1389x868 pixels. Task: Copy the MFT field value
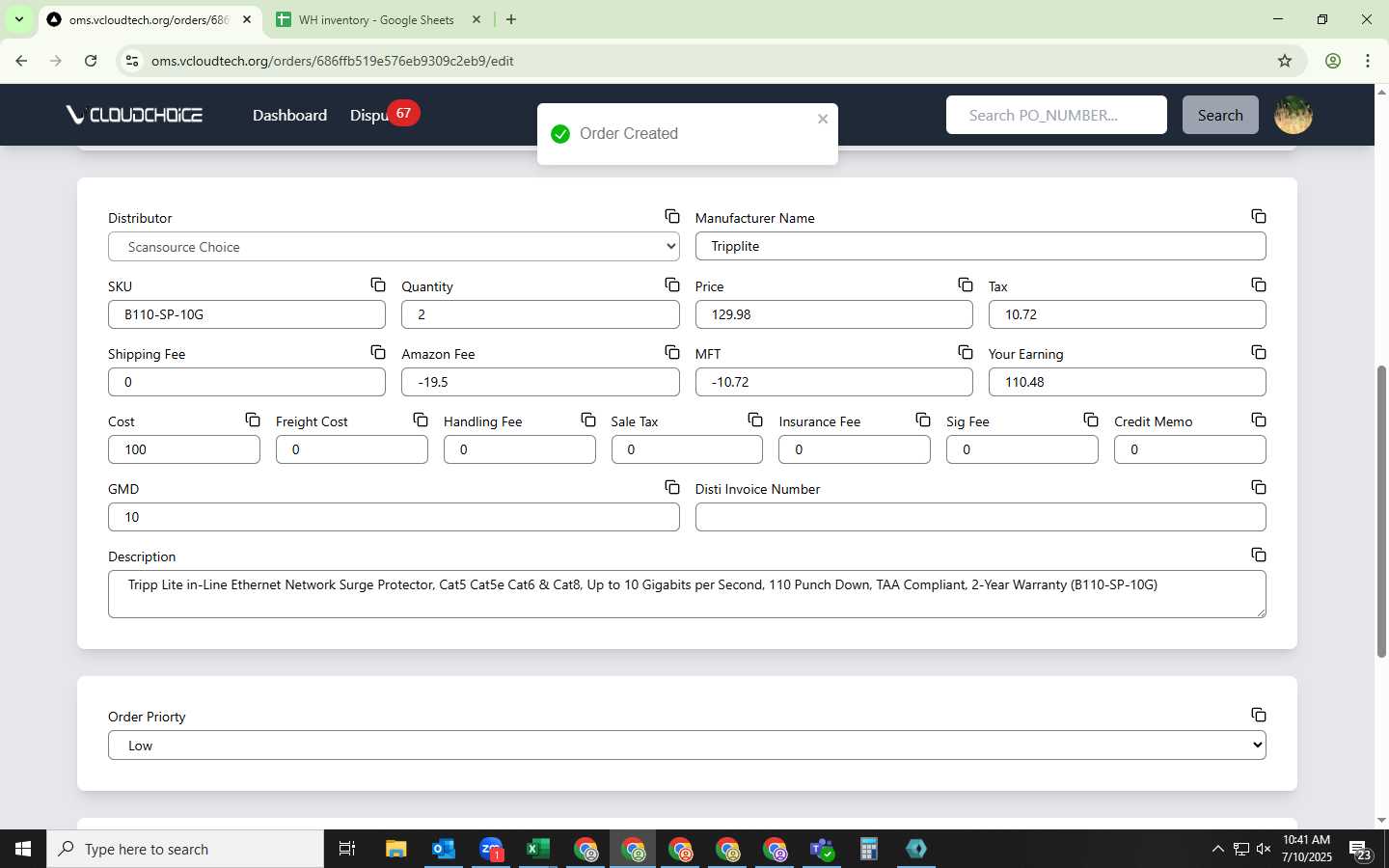[x=966, y=352]
